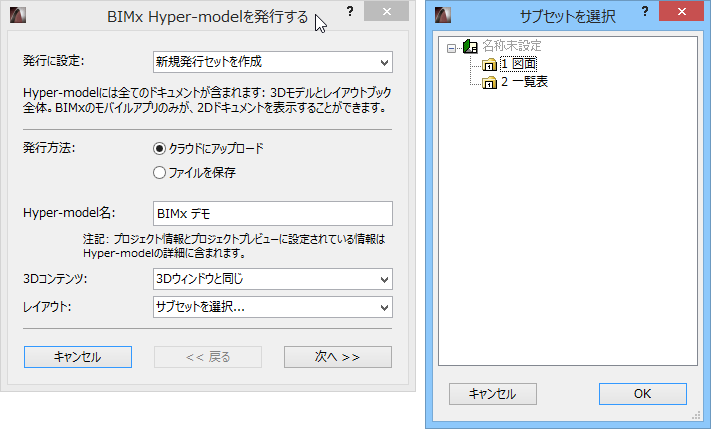Confirm subset selection with OK
Image resolution: width=711 pixels, height=433 pixels.
click(643, 394)
